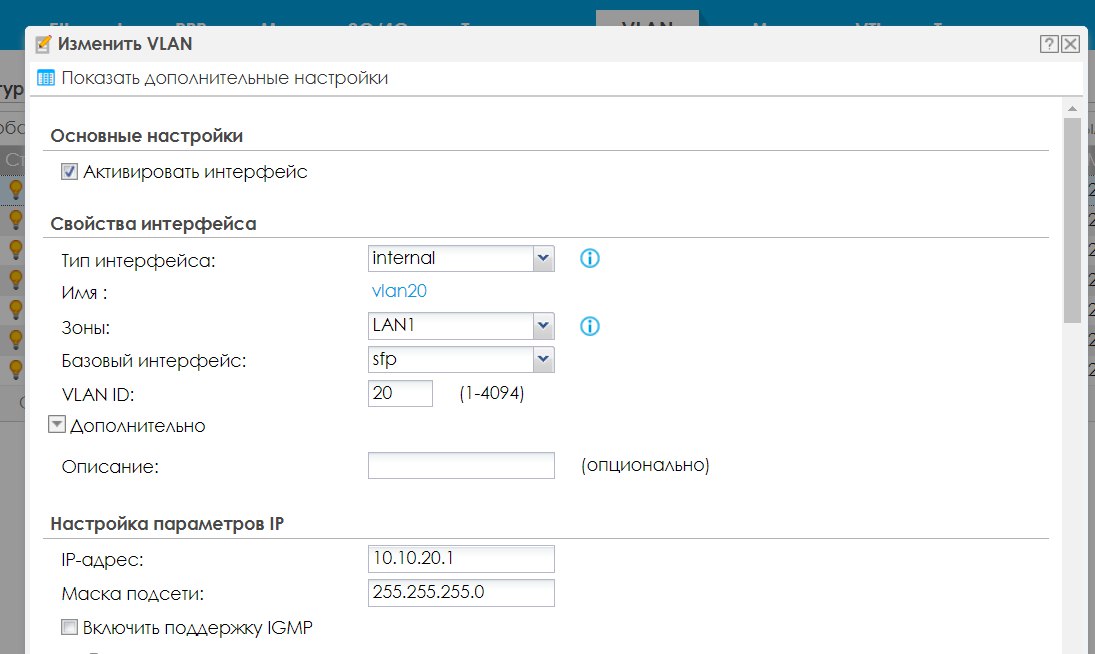
Task: Click the IP address field with 10.10.20.1
Action: [461, 559]
